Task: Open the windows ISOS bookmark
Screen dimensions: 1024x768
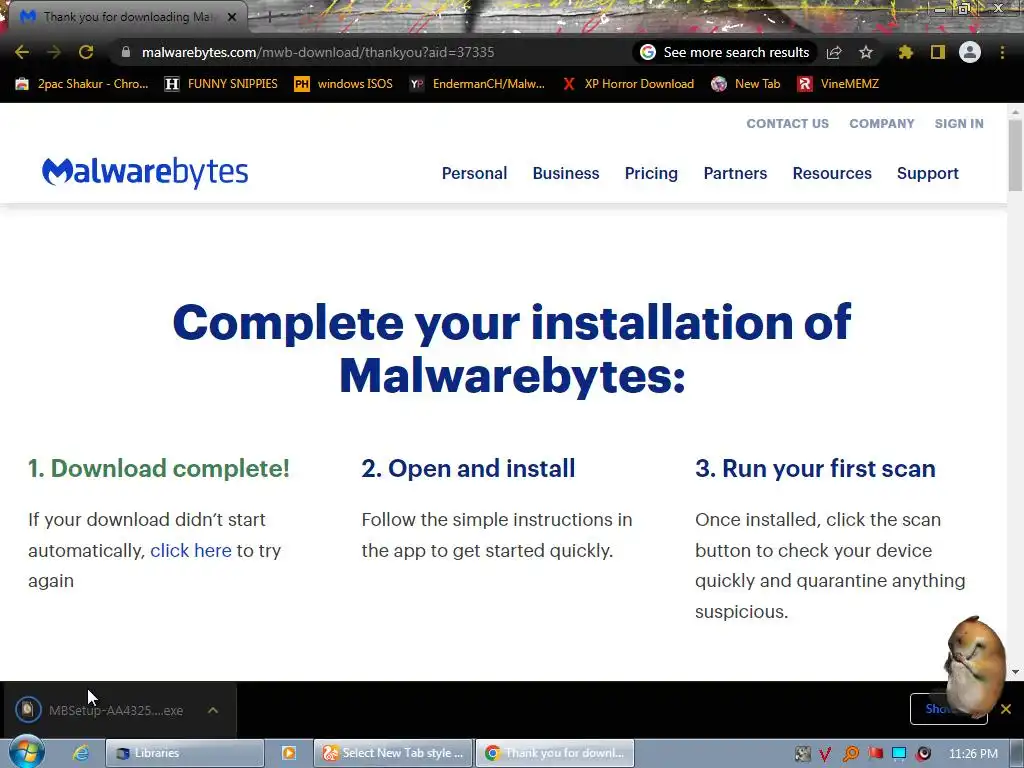Action: (x=344, y=84)
